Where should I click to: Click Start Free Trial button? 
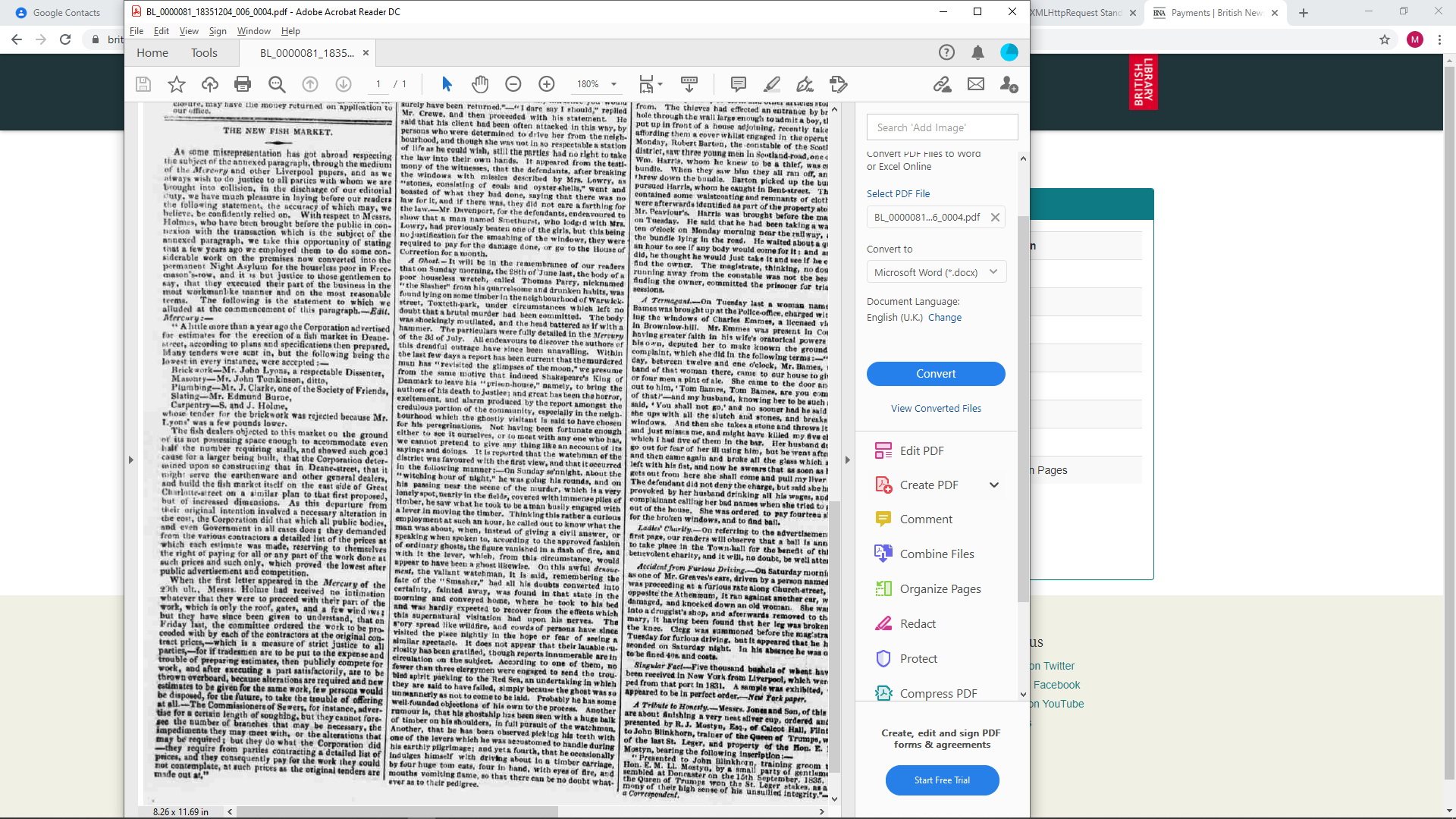[x=942, y=780]
